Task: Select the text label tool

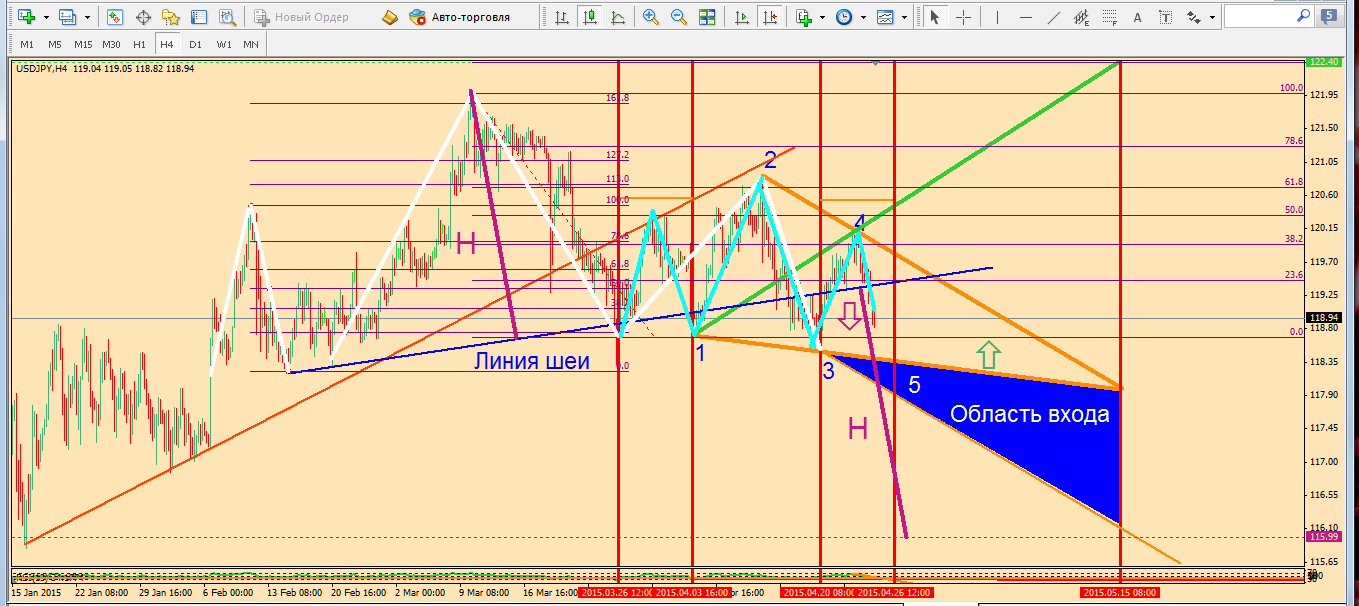Action: coord(1165,17)
